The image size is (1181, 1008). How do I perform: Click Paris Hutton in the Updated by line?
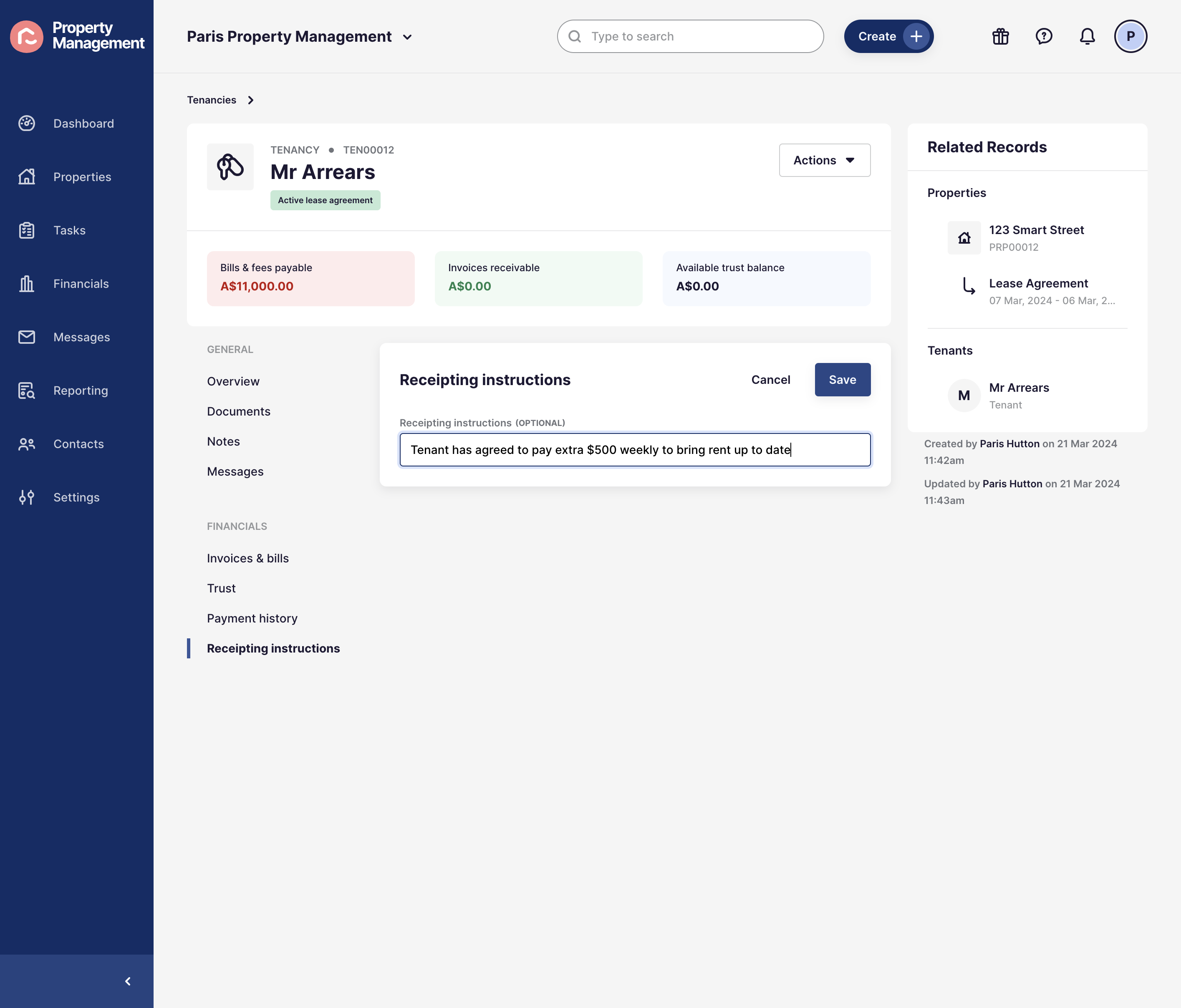coord(1012,484)
